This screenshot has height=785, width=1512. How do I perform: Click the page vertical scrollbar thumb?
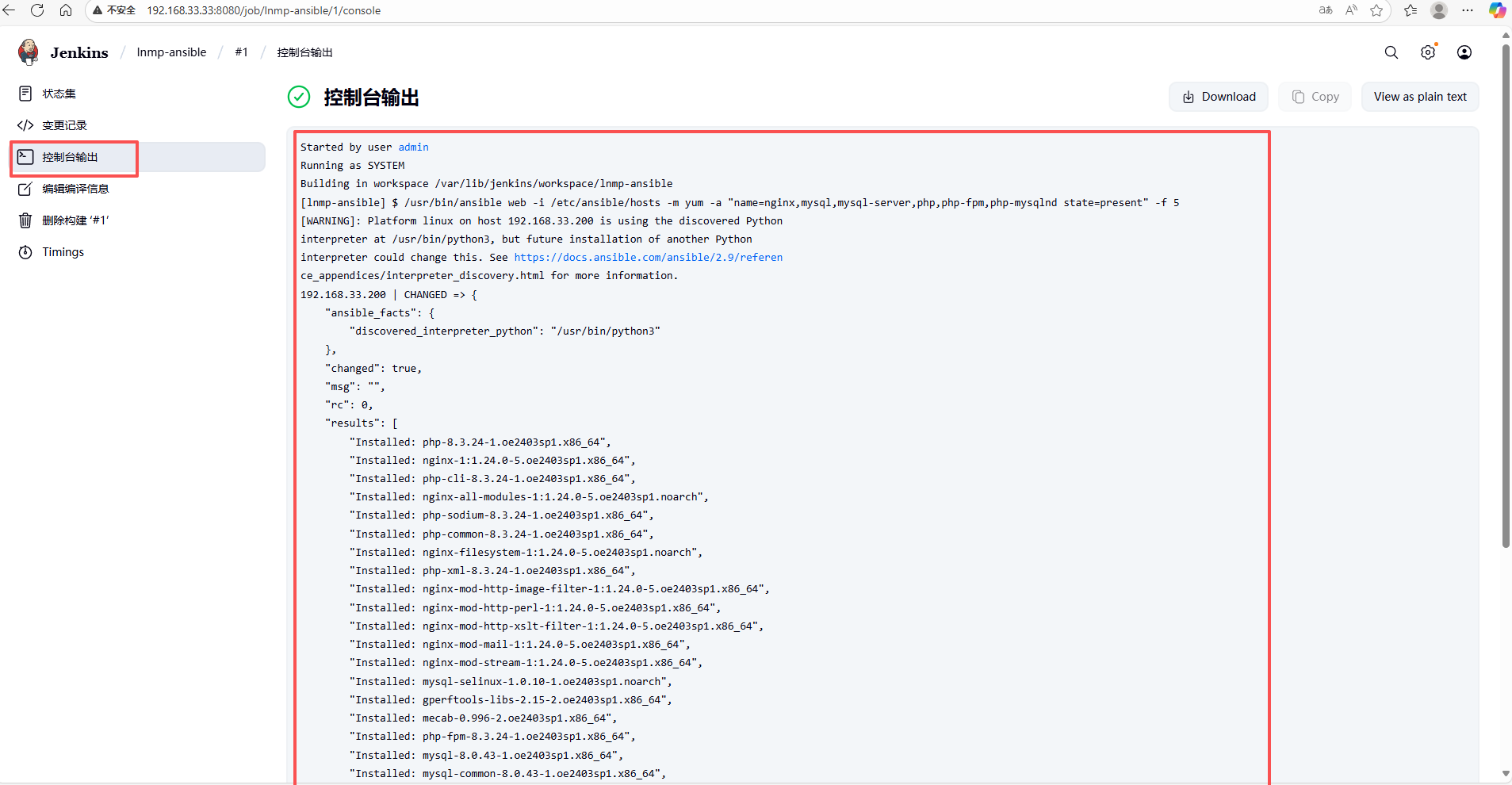pyautogui.click(x=1506, y=295)
